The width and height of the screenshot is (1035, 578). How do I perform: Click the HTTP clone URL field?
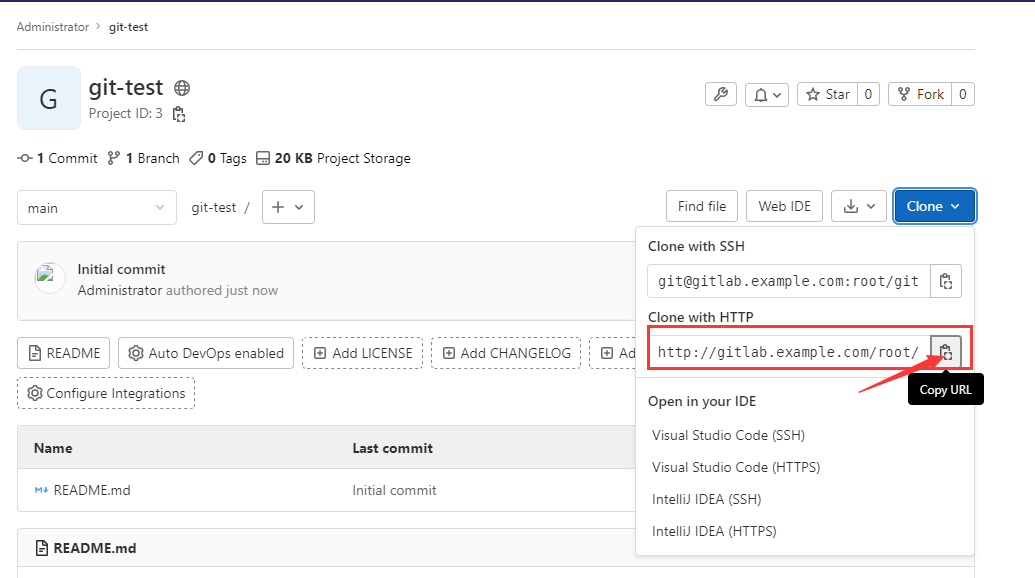point(789,352)
